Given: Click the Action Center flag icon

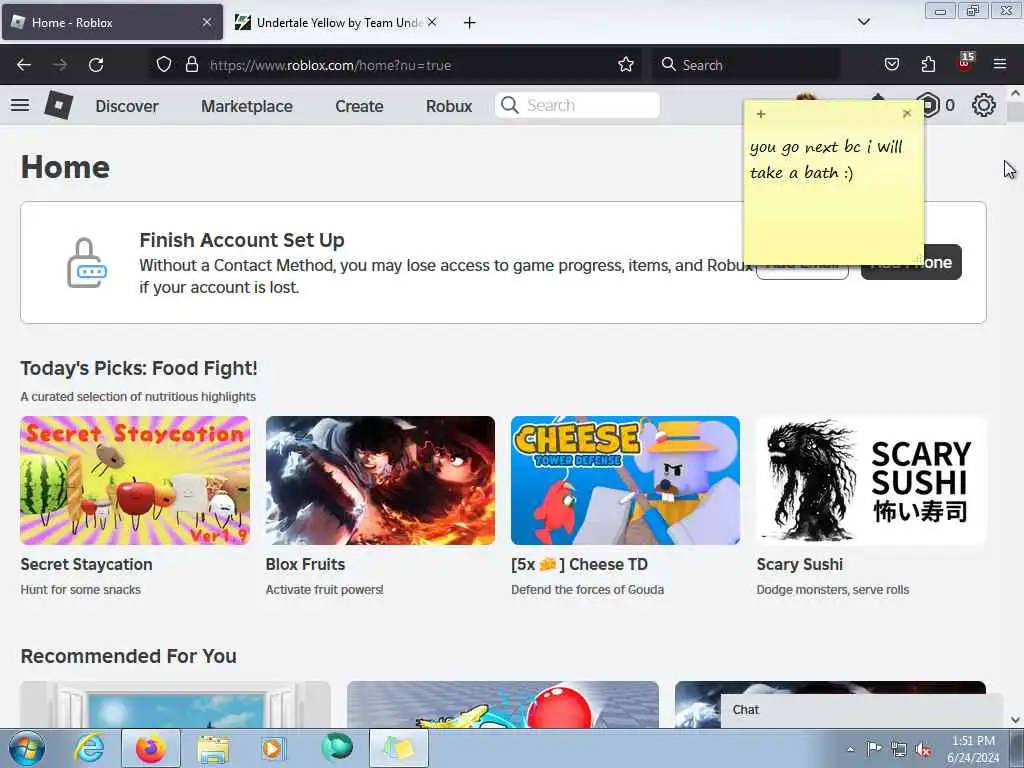Looking at the screenshot, I should pyautogui.click(x=874, y=749).
